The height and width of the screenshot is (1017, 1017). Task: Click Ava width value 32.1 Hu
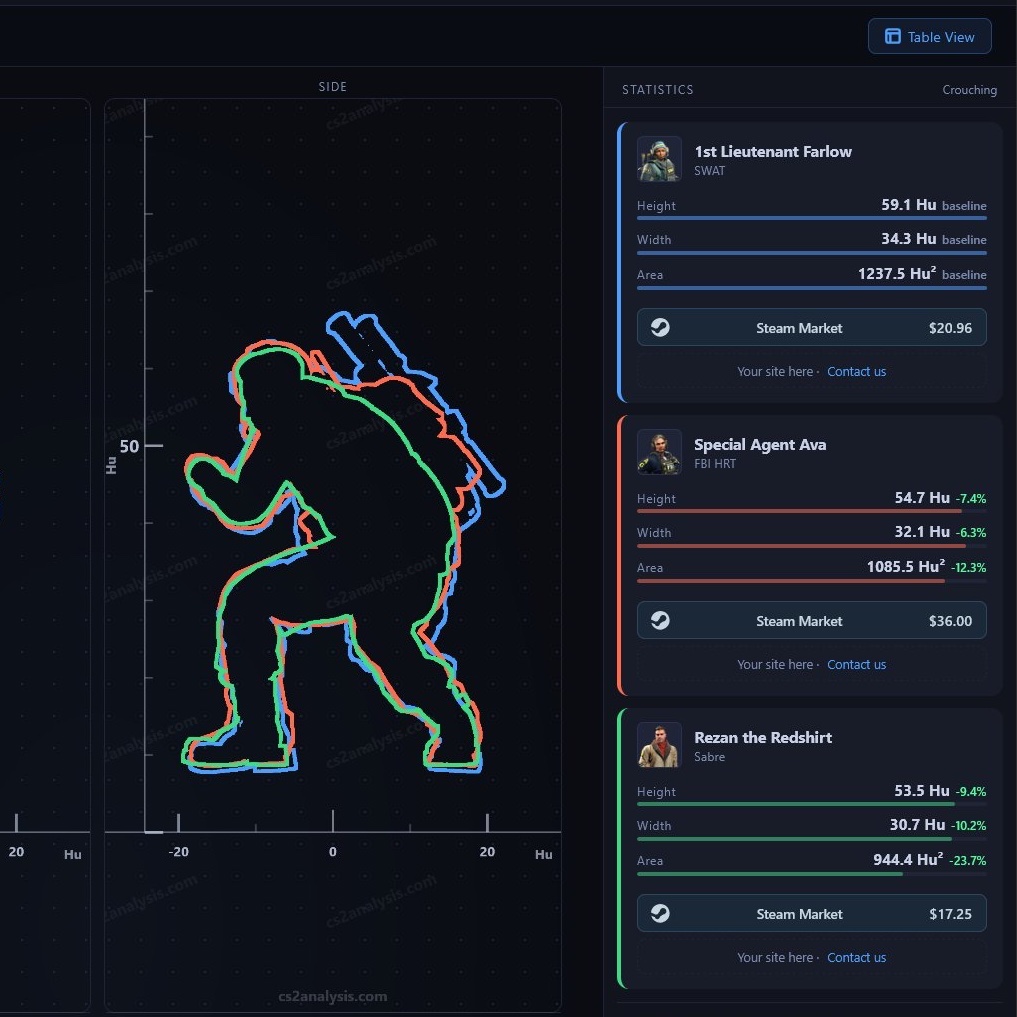coord(922,532)
